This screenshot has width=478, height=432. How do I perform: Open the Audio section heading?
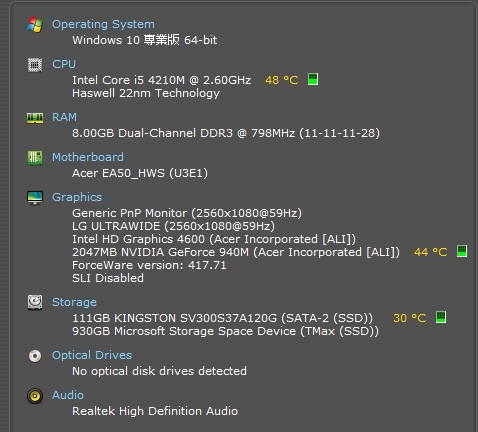pyautogui.click(x=68, y=395)
